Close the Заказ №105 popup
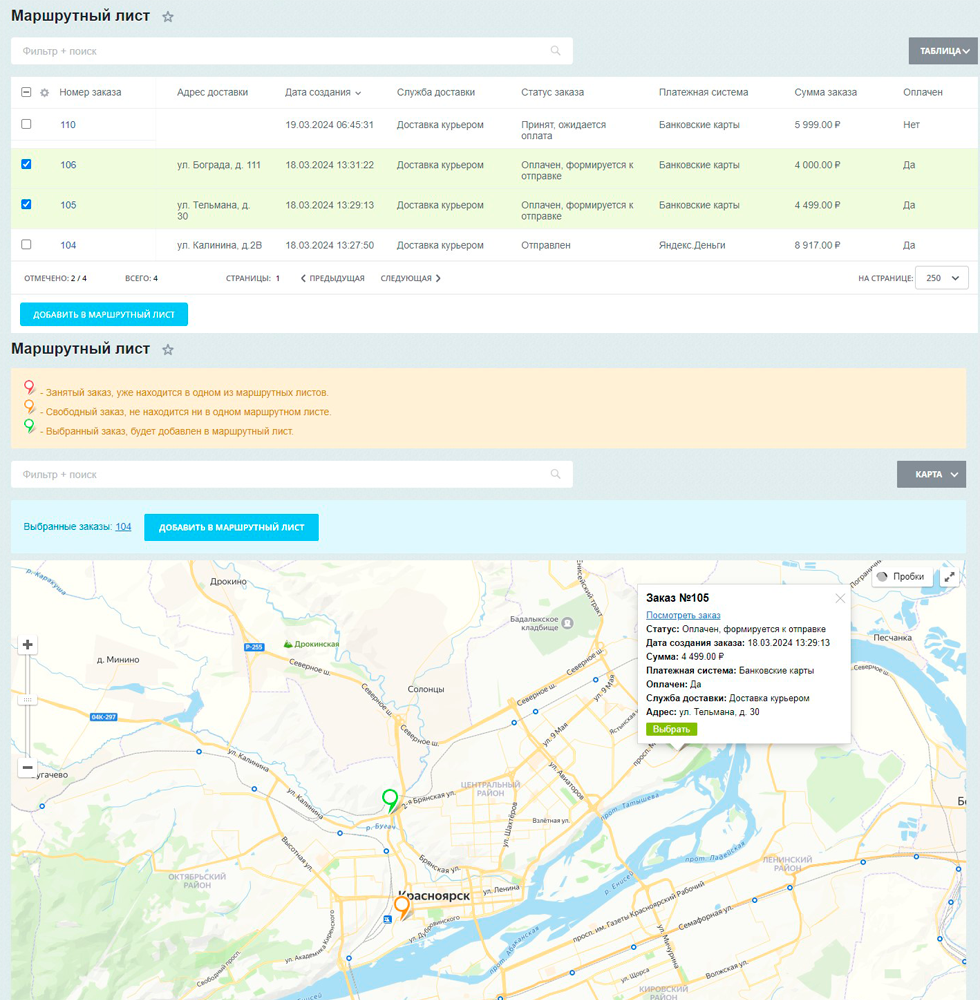 tap(840, 598)
